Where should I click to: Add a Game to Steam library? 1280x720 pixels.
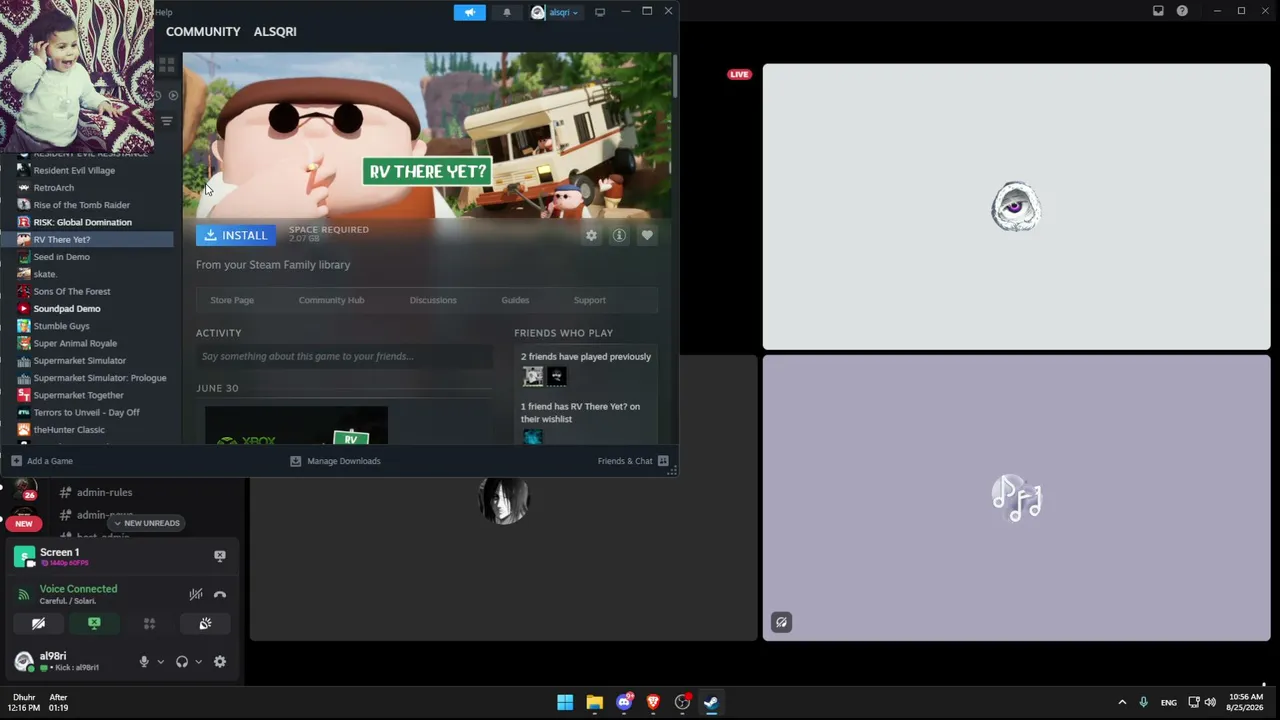click(42, 461)
